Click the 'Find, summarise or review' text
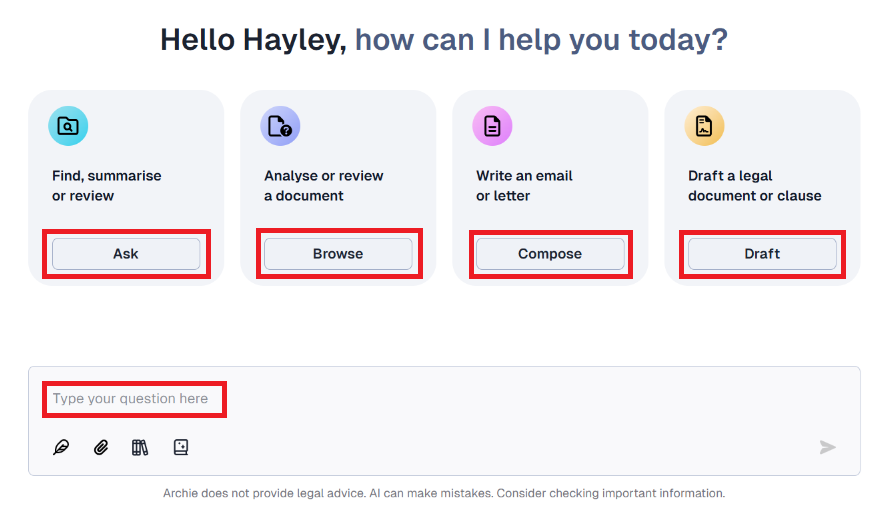 point(107,186)
